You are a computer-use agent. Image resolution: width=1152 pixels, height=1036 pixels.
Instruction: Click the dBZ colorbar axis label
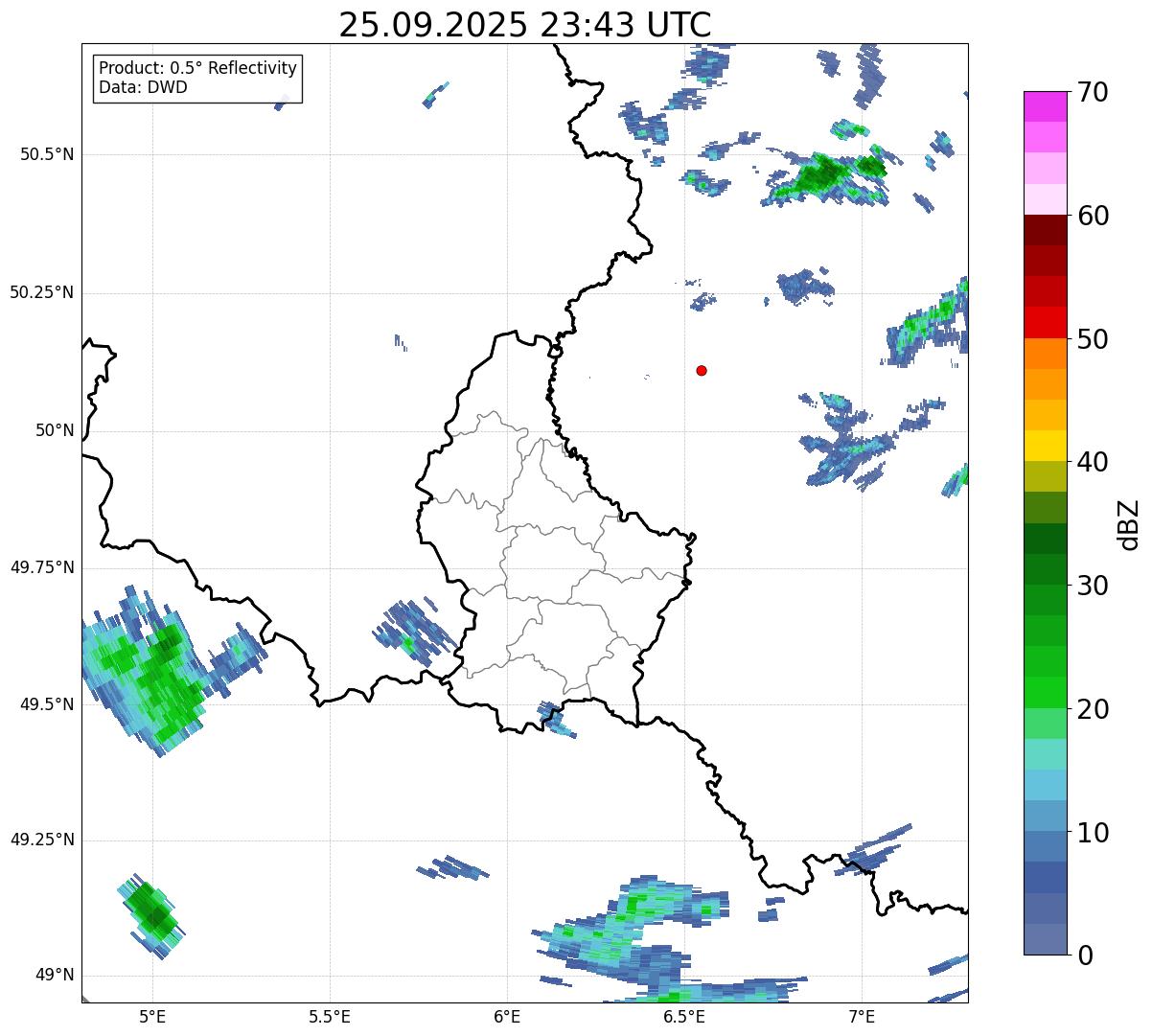point(1129,523)
